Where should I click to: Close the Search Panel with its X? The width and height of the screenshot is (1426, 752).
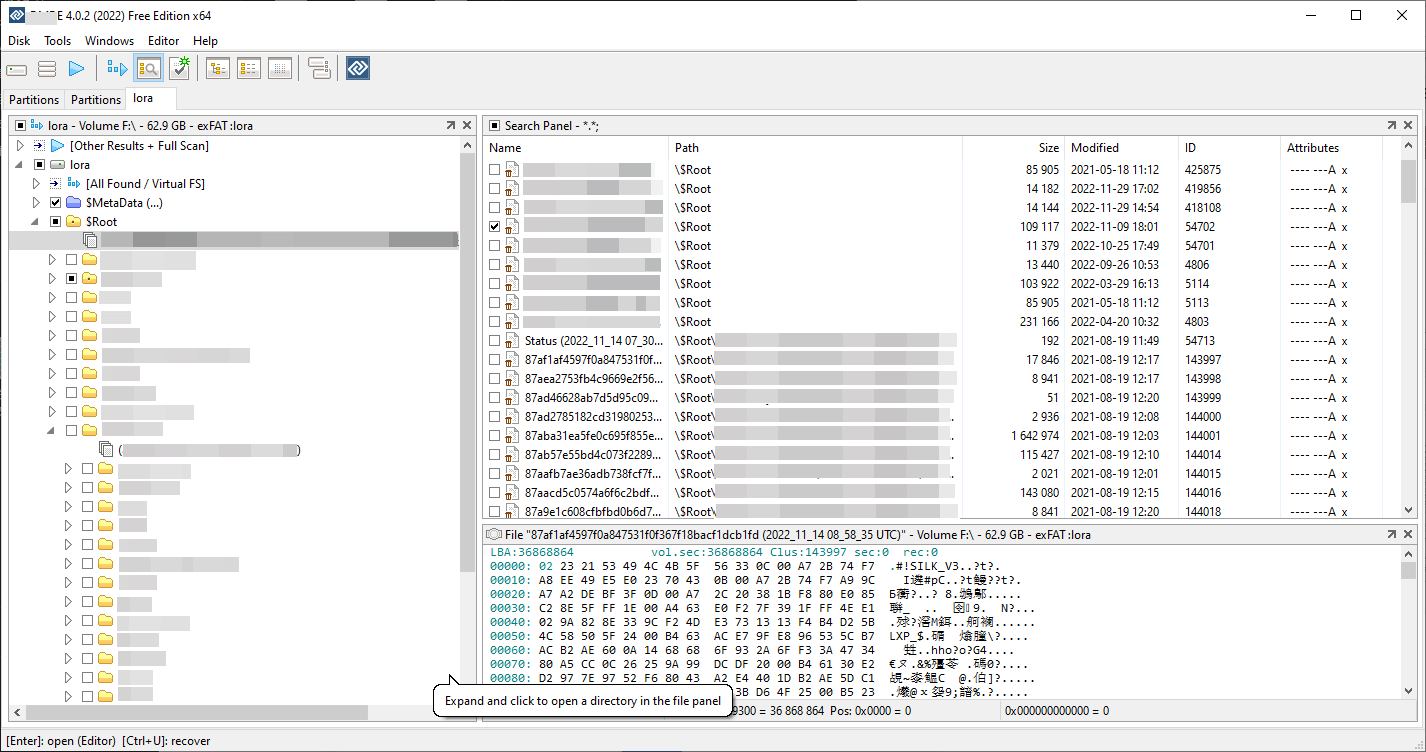pos(1408,125)
